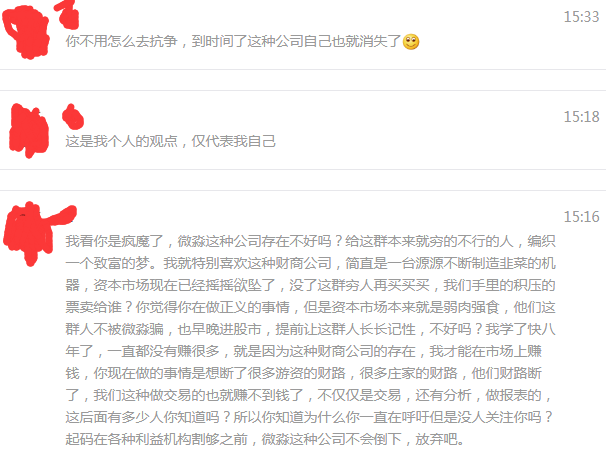Open the avatar of the 15:16 sender
Screen dimensions: 606x453
pos(28,234)
